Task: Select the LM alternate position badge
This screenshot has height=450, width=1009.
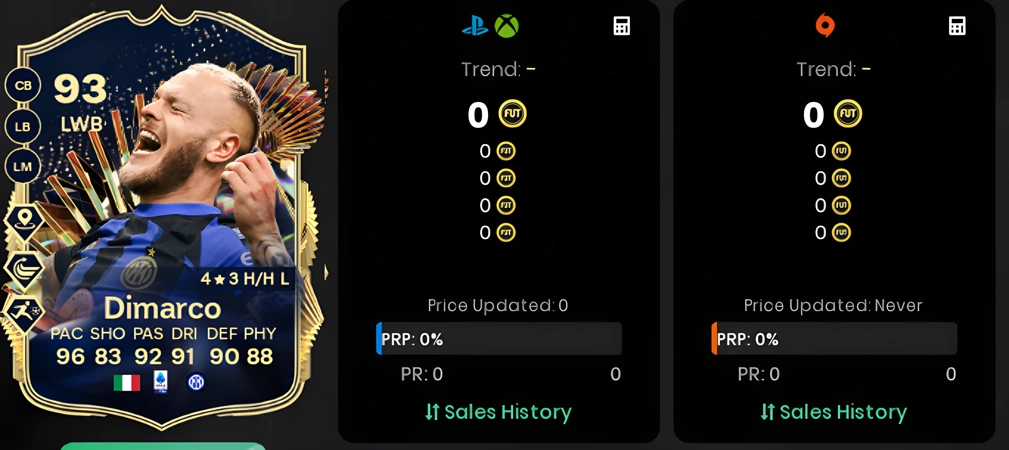Action: click(x=23, y=167)
